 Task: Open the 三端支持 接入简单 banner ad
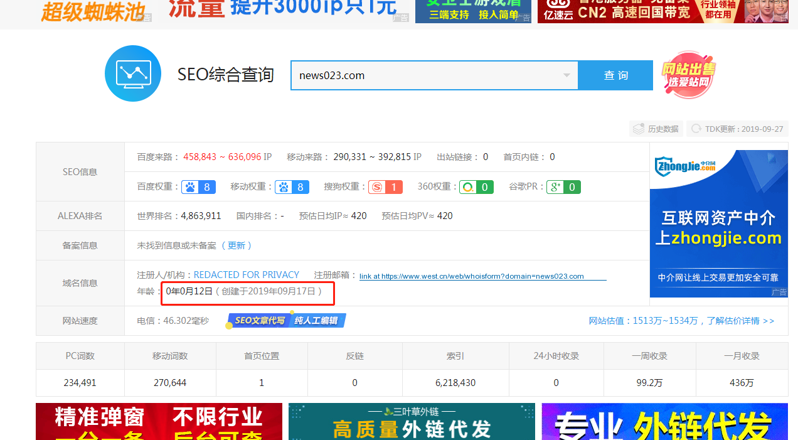click(473, 11)
